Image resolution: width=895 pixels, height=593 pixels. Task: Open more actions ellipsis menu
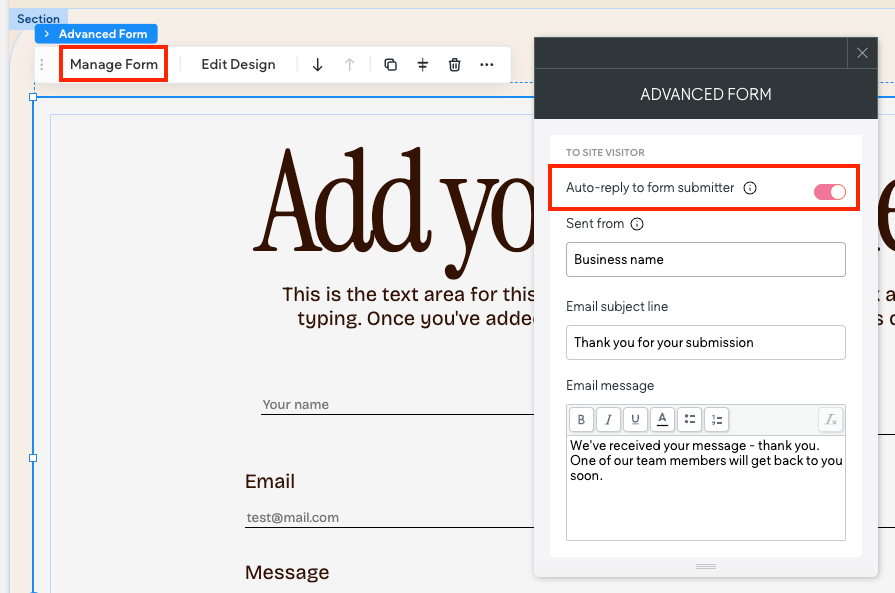tap(487, 65)
